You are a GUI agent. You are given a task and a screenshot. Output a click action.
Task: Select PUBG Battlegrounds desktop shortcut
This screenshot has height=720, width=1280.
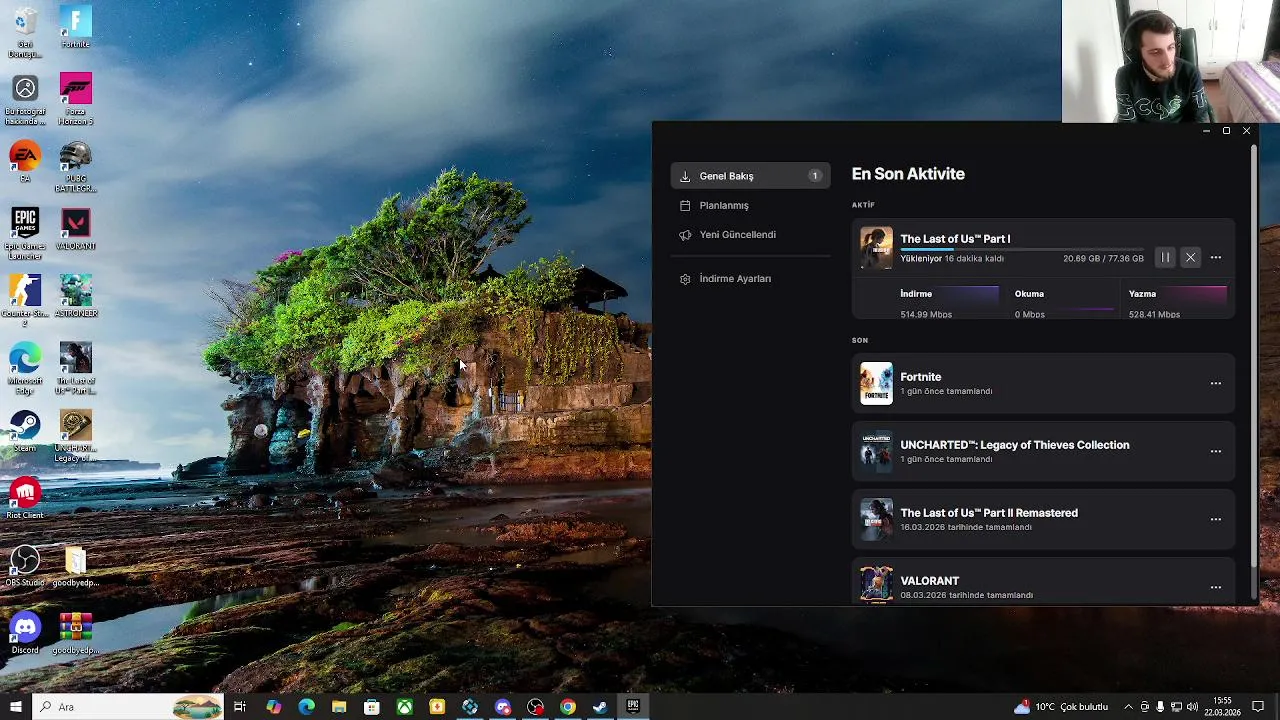75,167
